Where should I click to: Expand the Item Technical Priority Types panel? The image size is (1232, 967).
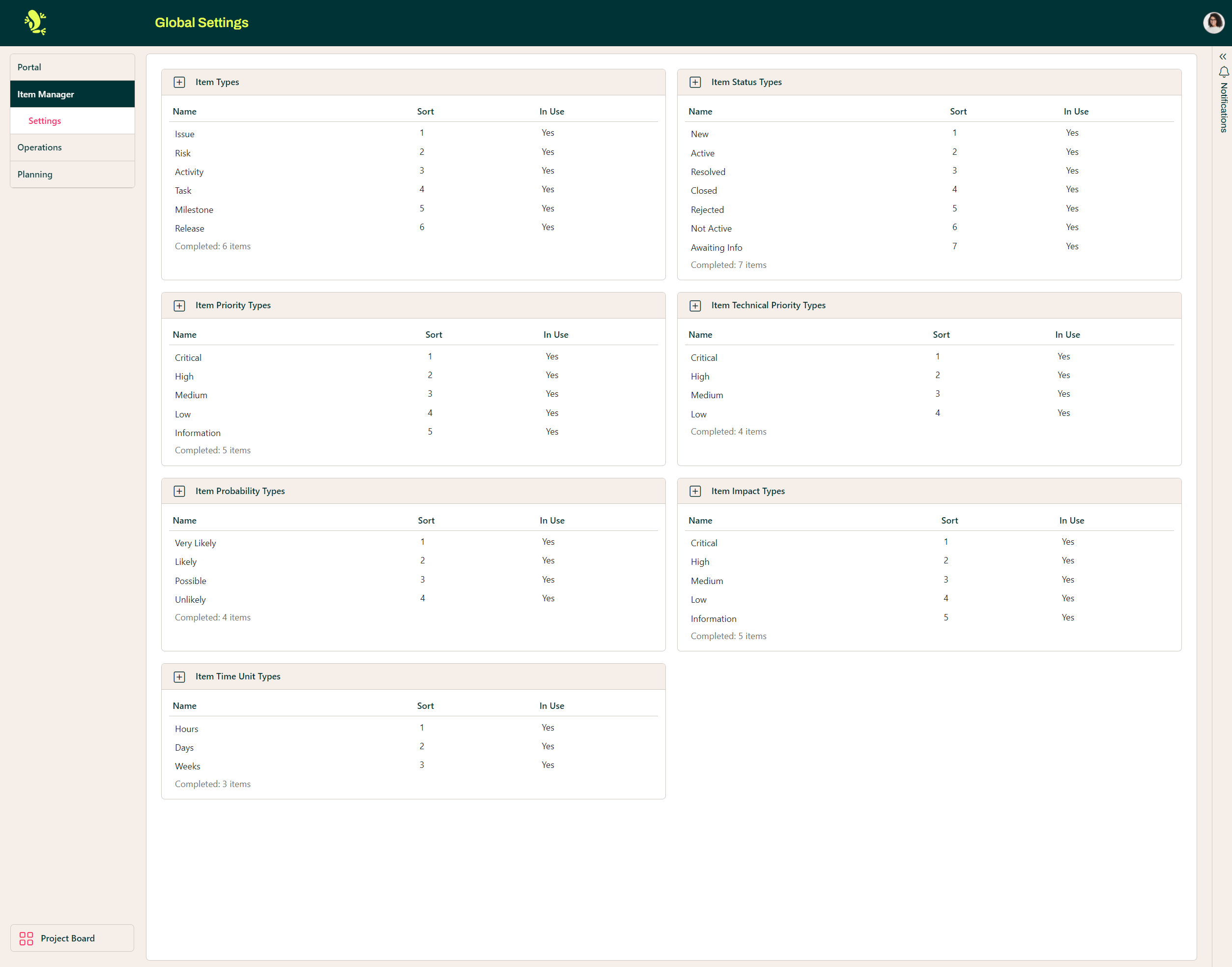[695, 306]
